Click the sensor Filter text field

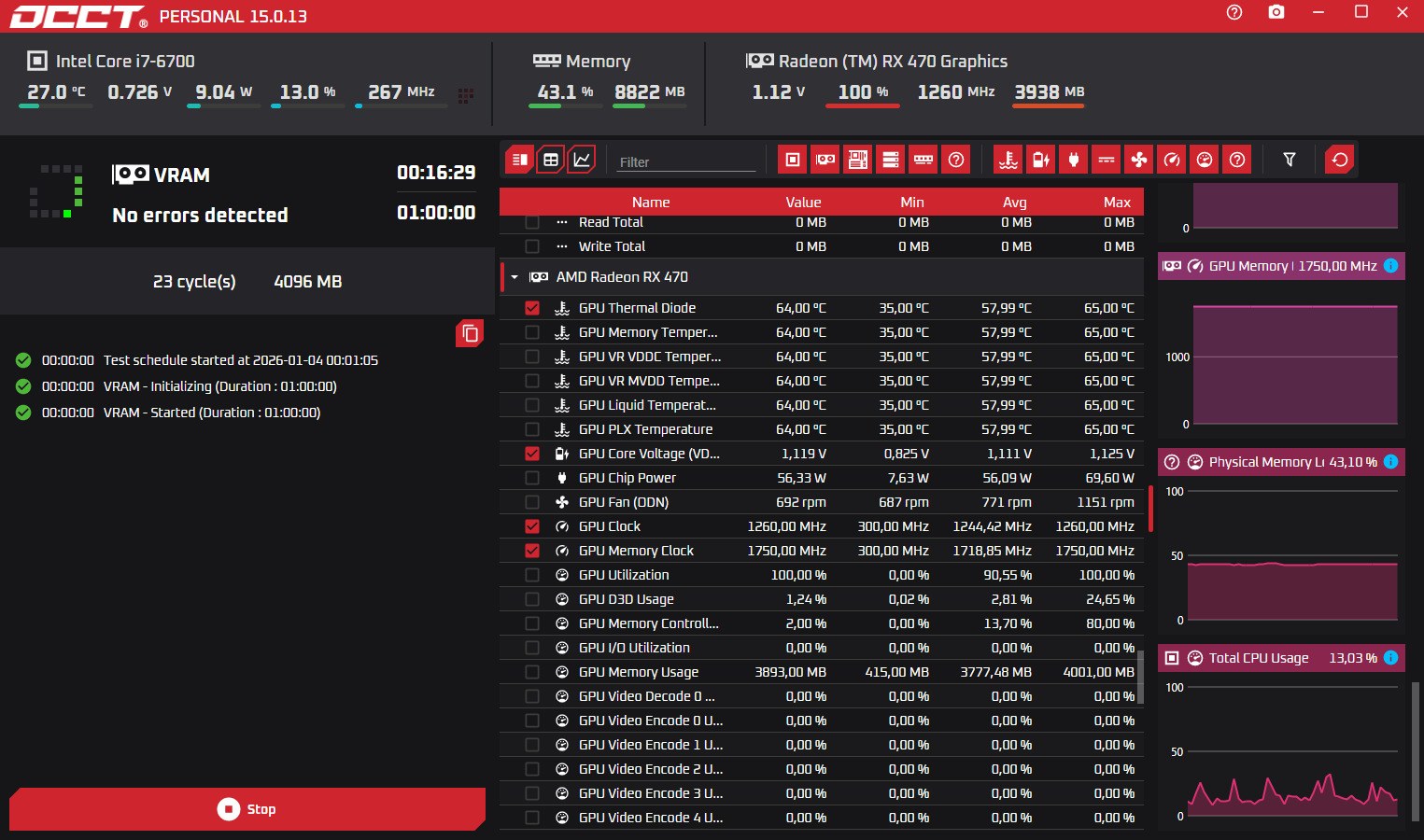[x=686, y=161]
